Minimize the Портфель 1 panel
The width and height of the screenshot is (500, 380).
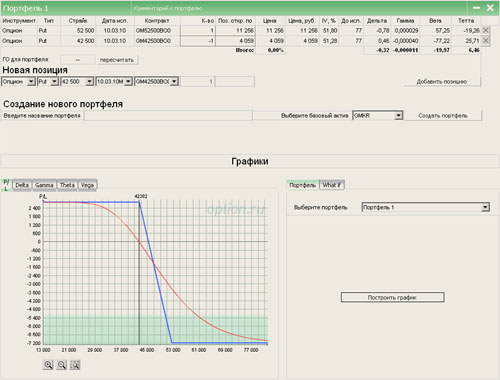point(477,8)
